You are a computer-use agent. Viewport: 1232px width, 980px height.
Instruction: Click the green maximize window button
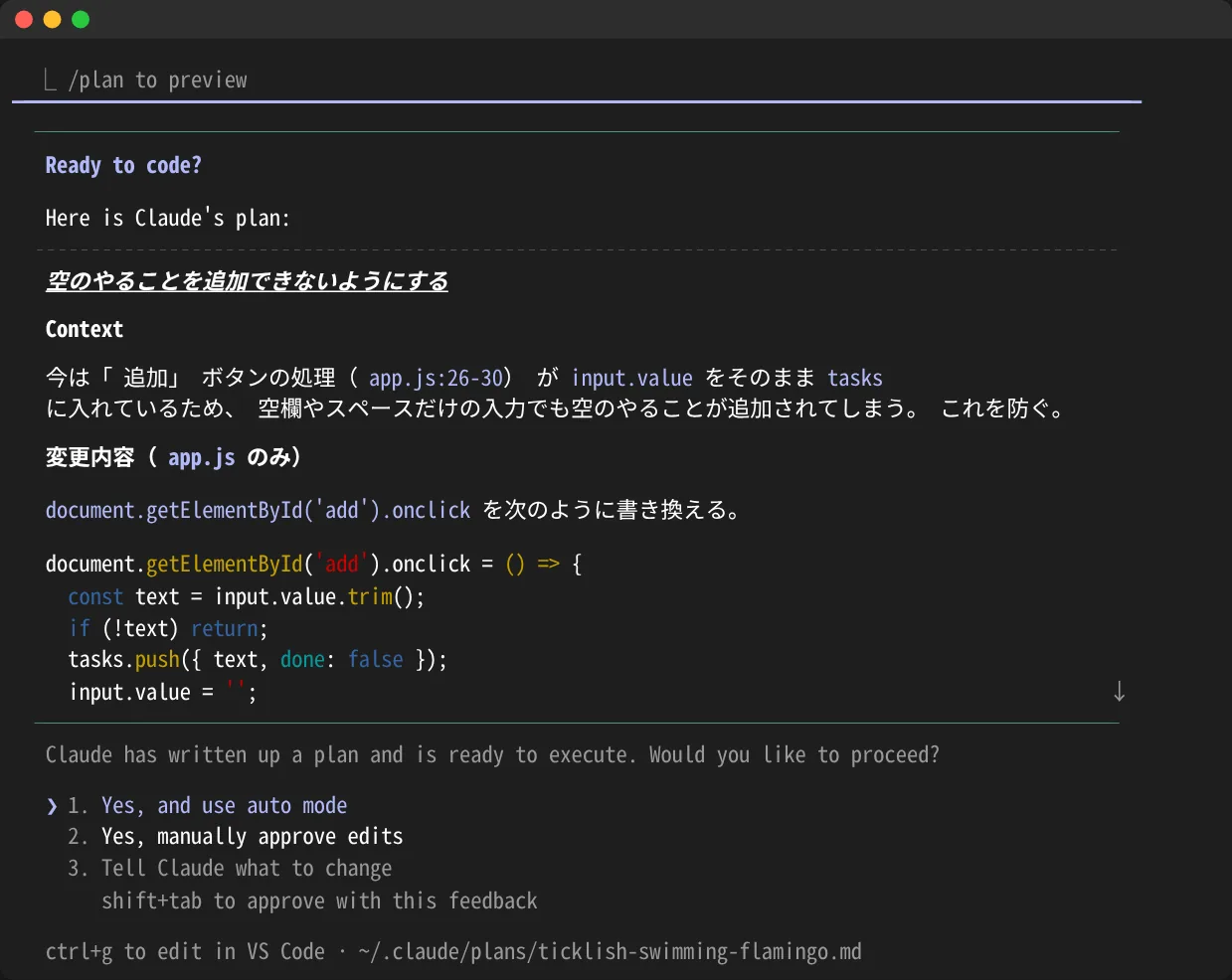tap(81, 20)
